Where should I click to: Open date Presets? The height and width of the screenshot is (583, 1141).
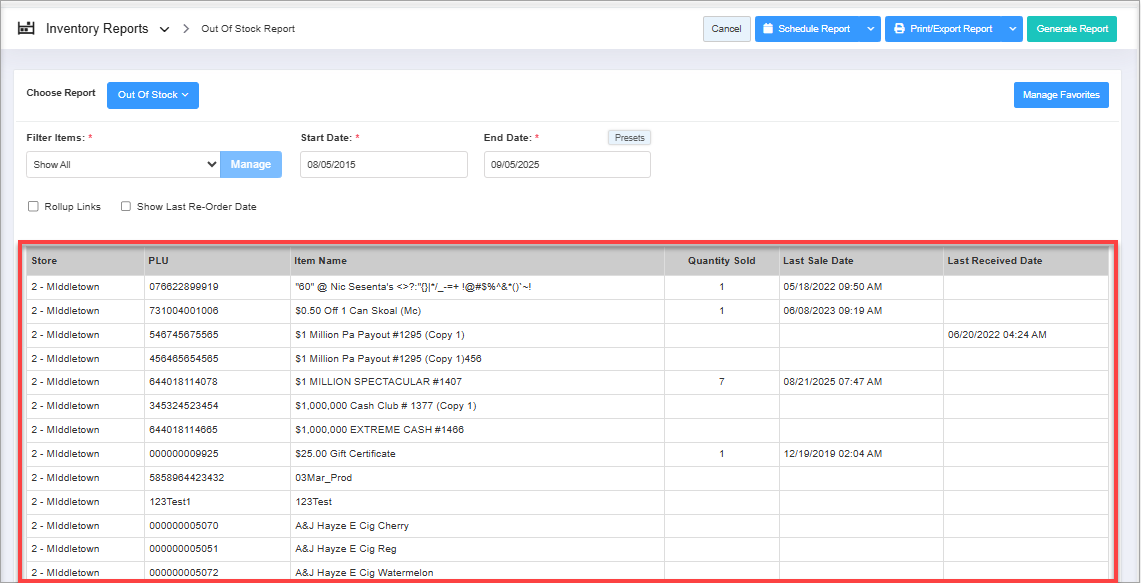point(629,138)
